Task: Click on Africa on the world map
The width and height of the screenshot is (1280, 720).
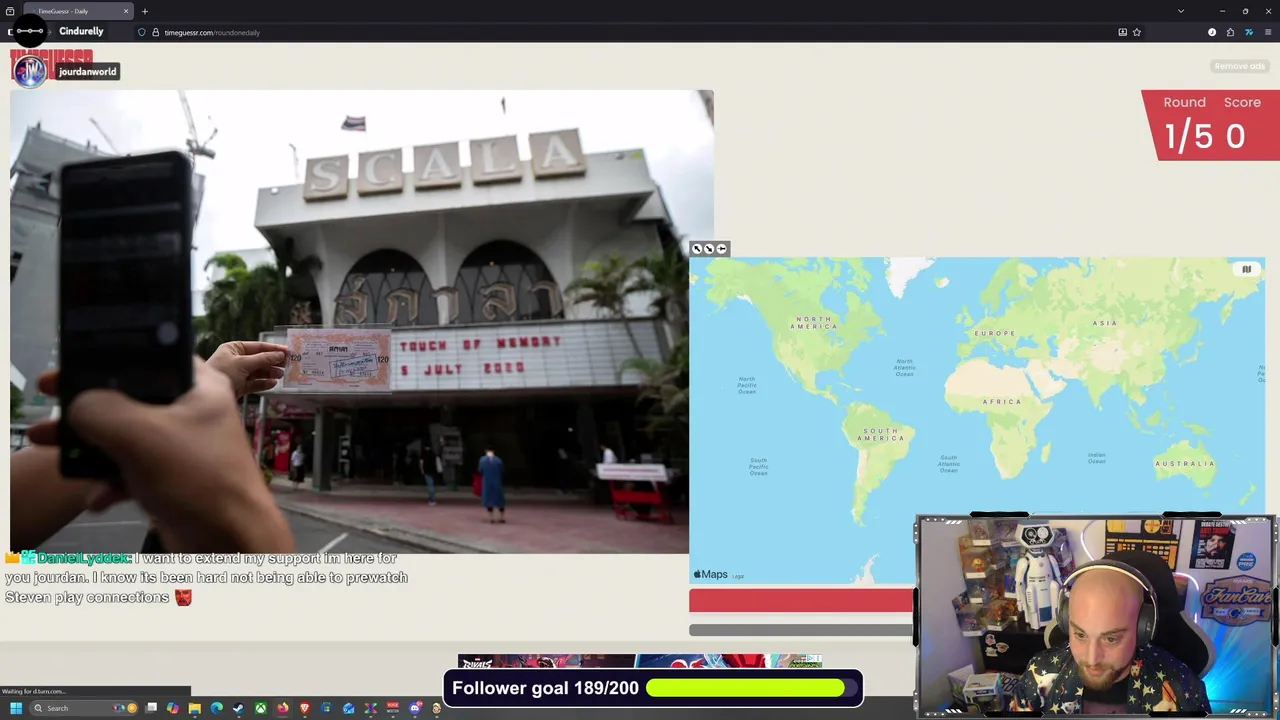Action: 1002,401
